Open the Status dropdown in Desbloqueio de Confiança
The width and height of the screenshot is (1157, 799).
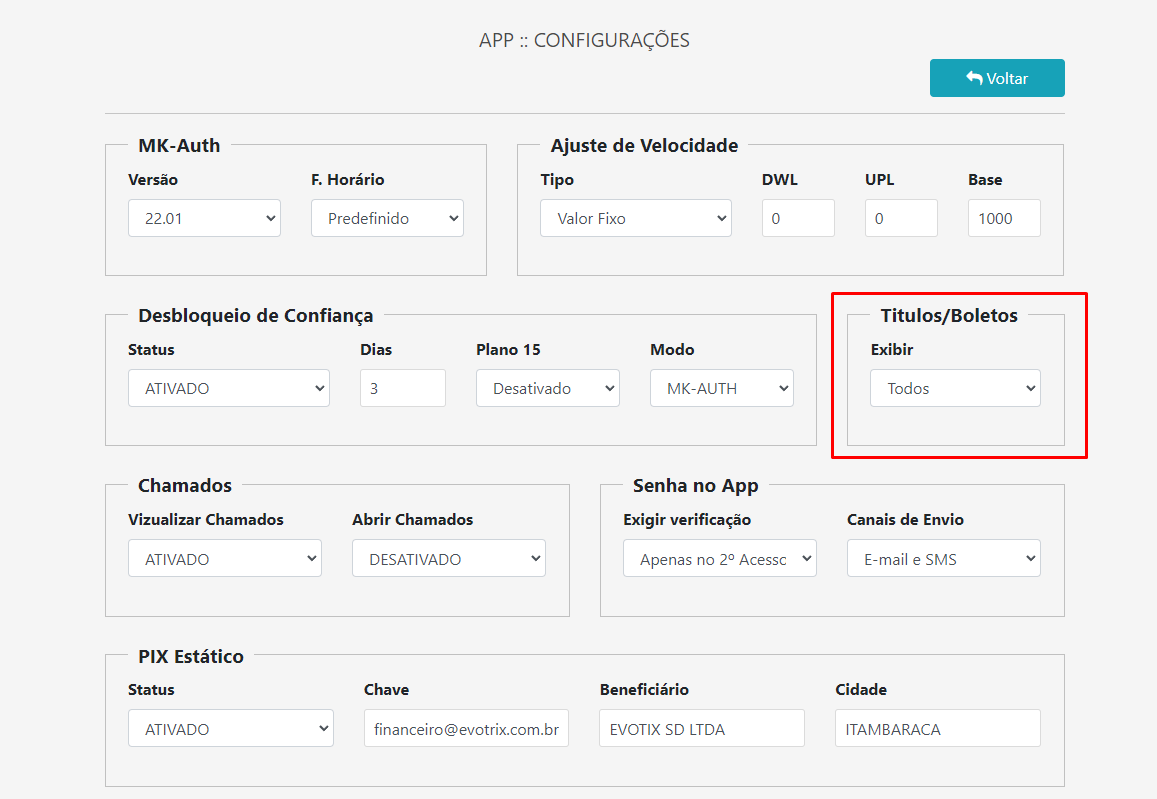(228, 387)
